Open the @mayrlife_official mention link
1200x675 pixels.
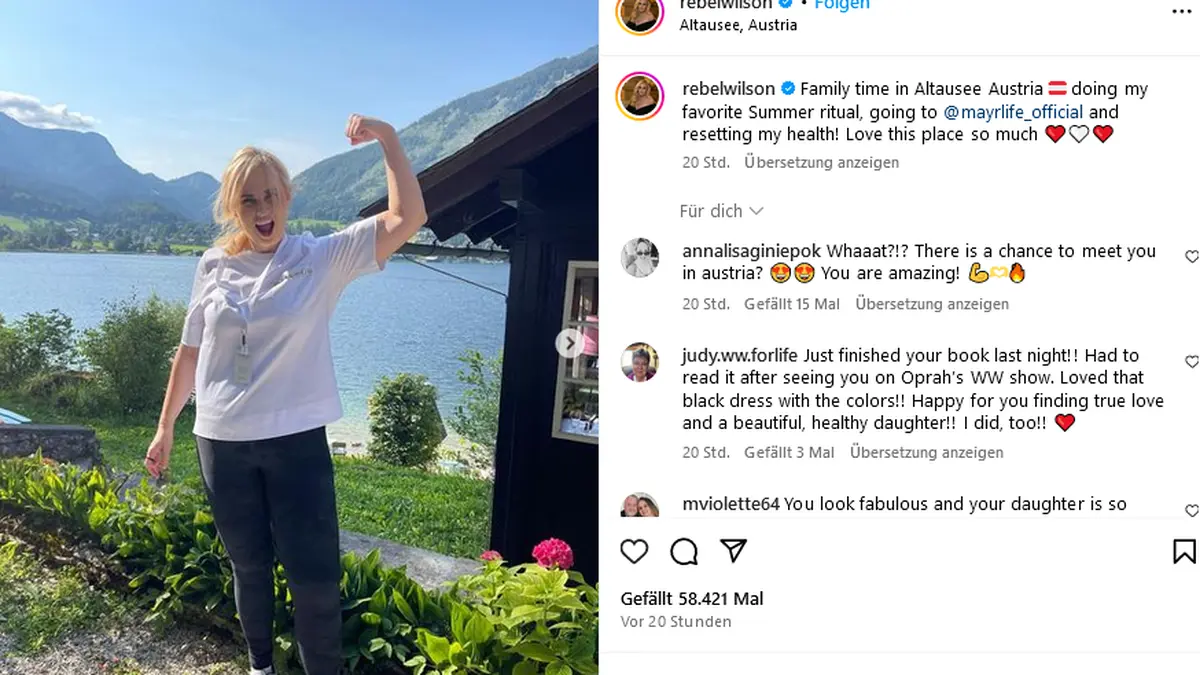point(1013,112)
